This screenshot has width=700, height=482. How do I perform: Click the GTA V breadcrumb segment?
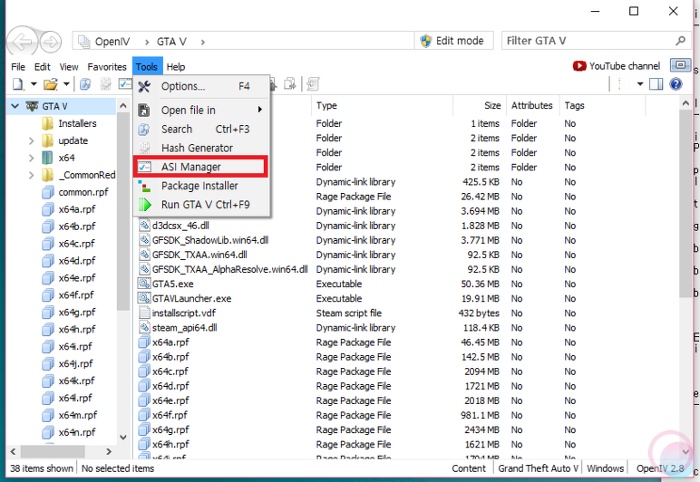pyautogui.click(x=171, y=42)
